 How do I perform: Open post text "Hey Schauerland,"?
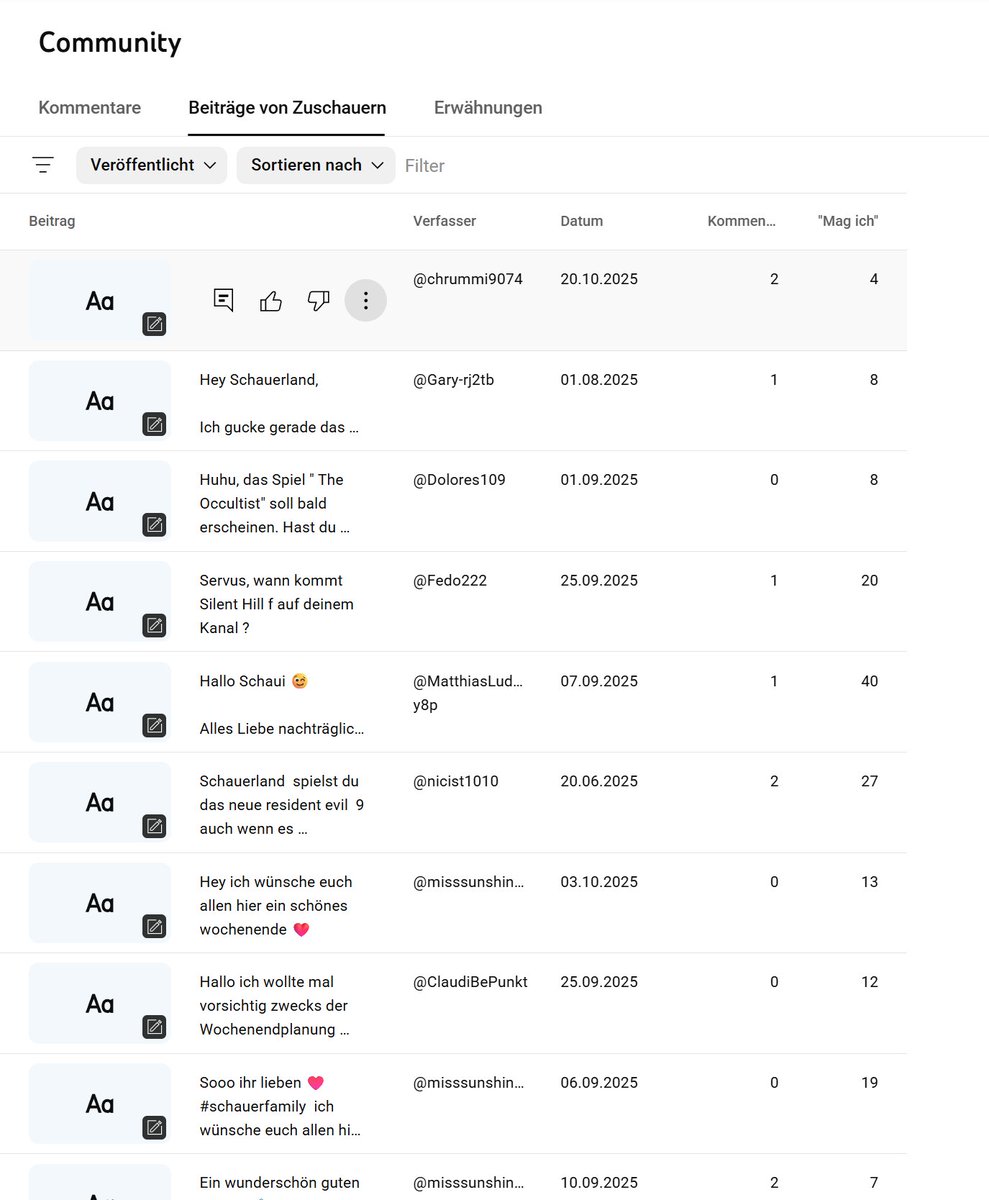point(259,380)
